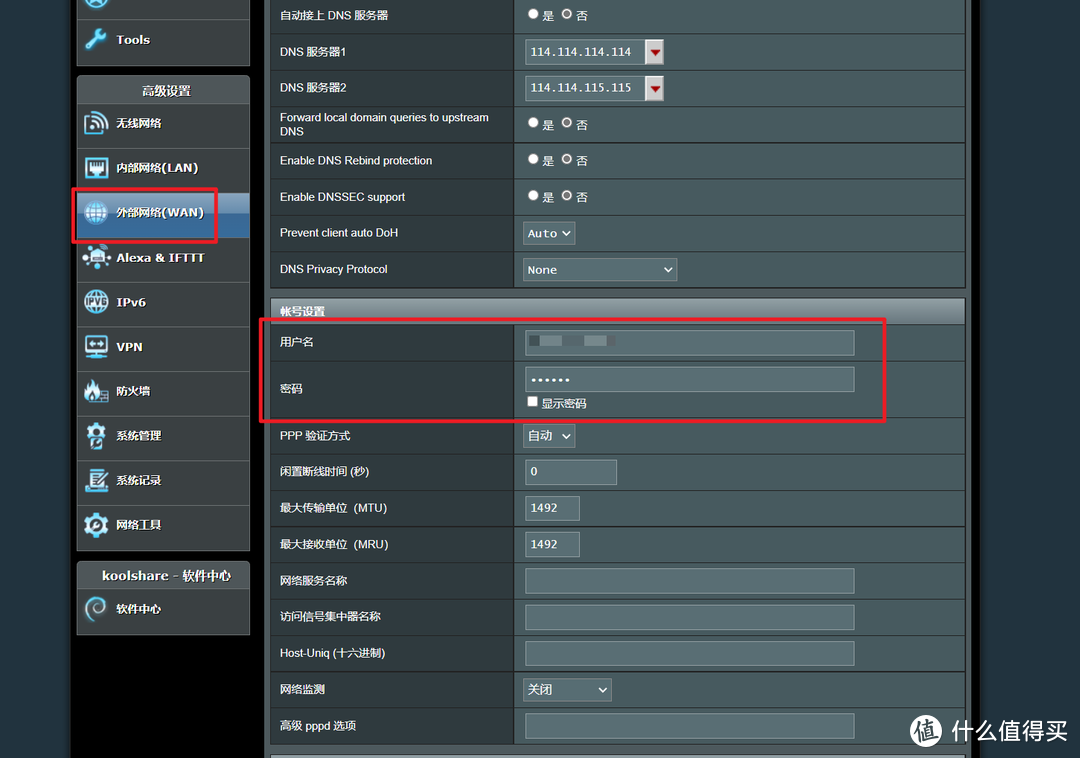Open 网络监测 dropdown
1080x758 pixels.
(568, 689)
